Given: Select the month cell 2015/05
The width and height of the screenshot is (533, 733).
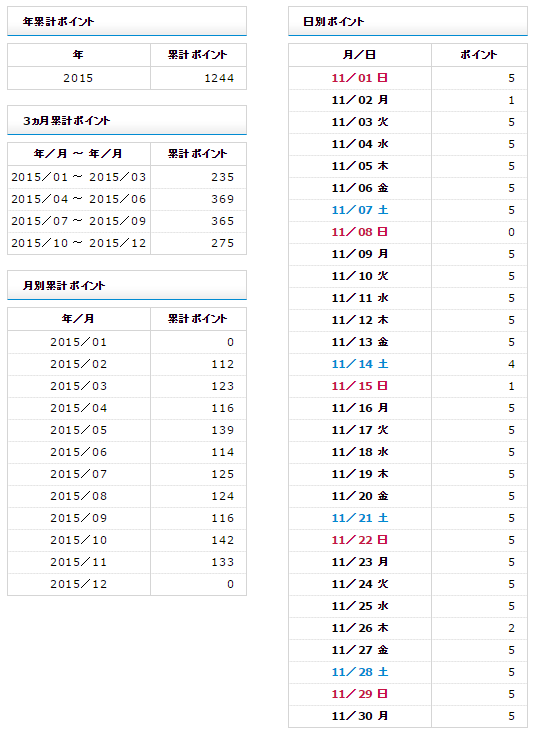Looking at the screenshot, I should click(x=79, y=430).
